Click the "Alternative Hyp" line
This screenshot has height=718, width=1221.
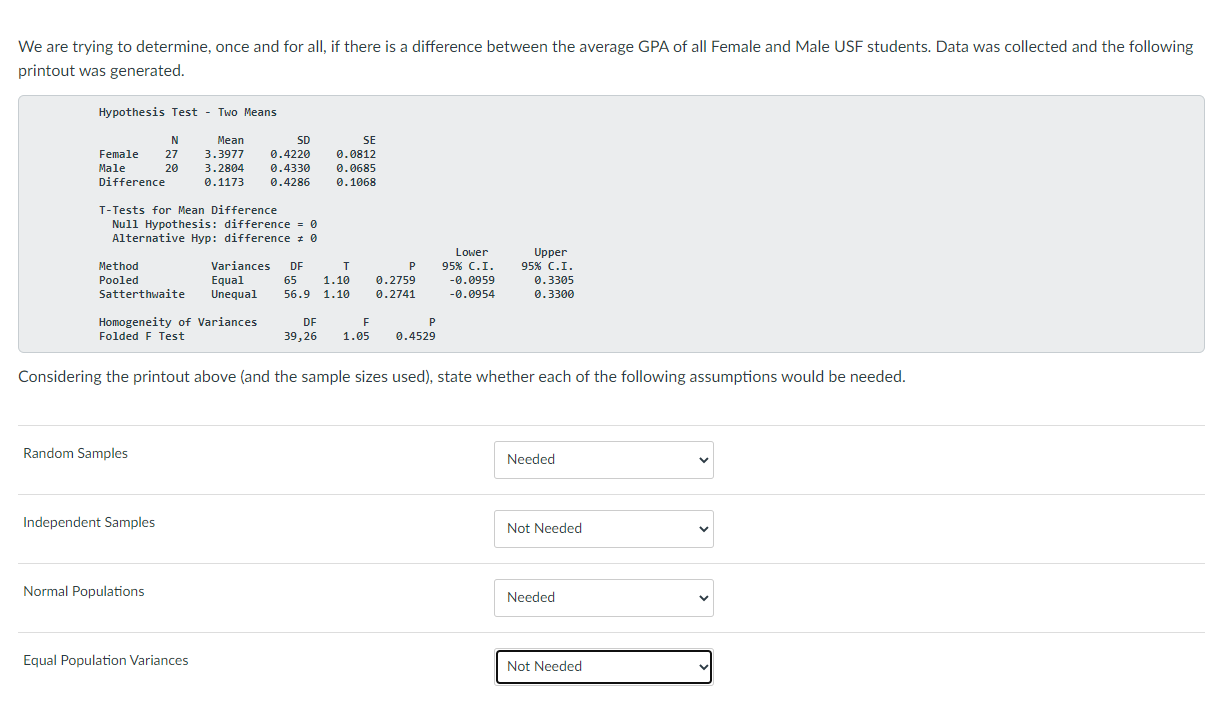[x=214, y=239]
